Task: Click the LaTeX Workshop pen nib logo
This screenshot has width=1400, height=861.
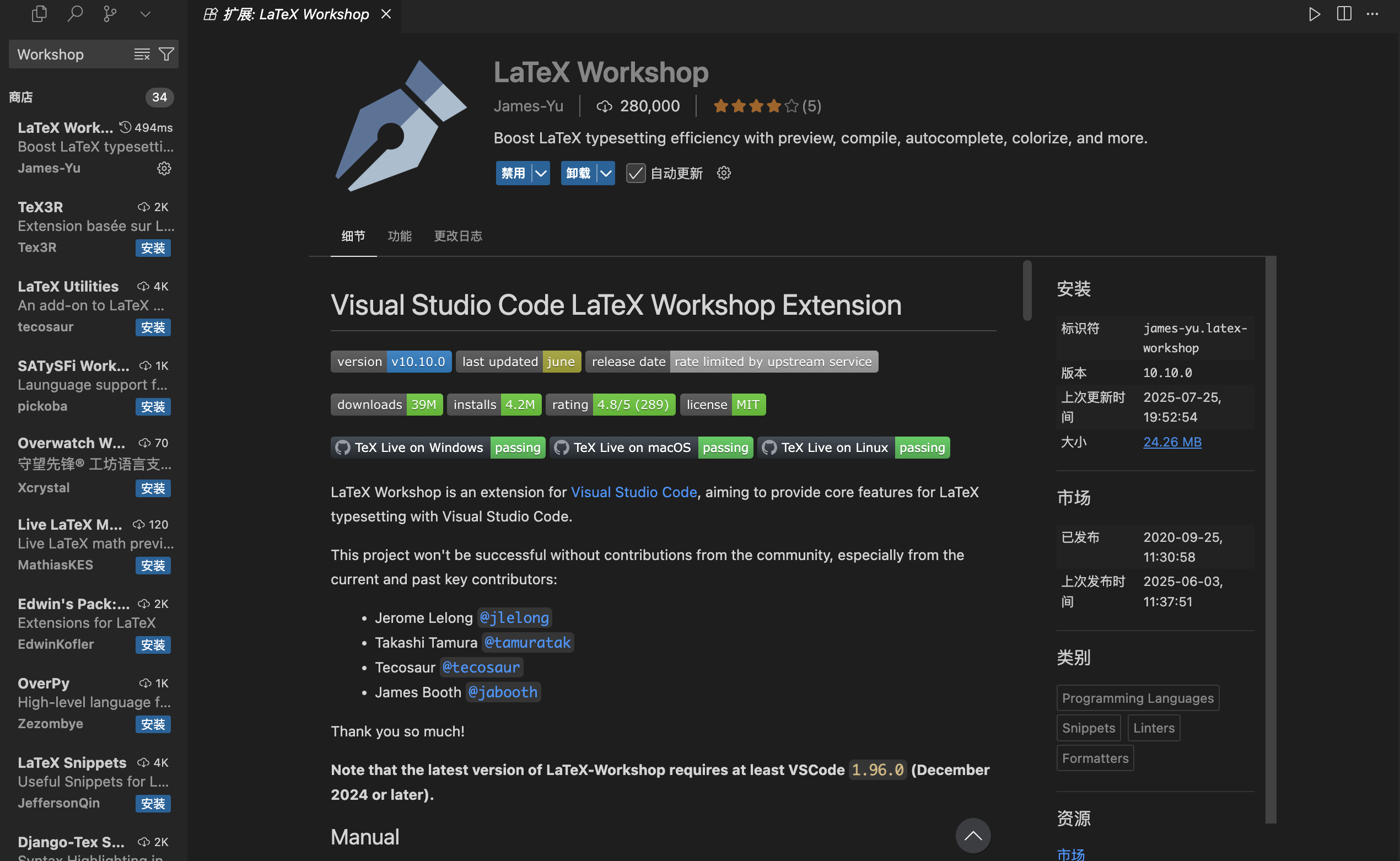Action: (401, 125)
